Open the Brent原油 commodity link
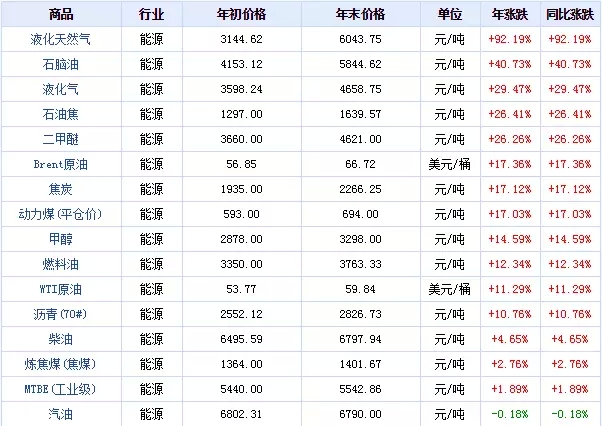The width and height of the screenshot is (602, 426). [60, 162]
